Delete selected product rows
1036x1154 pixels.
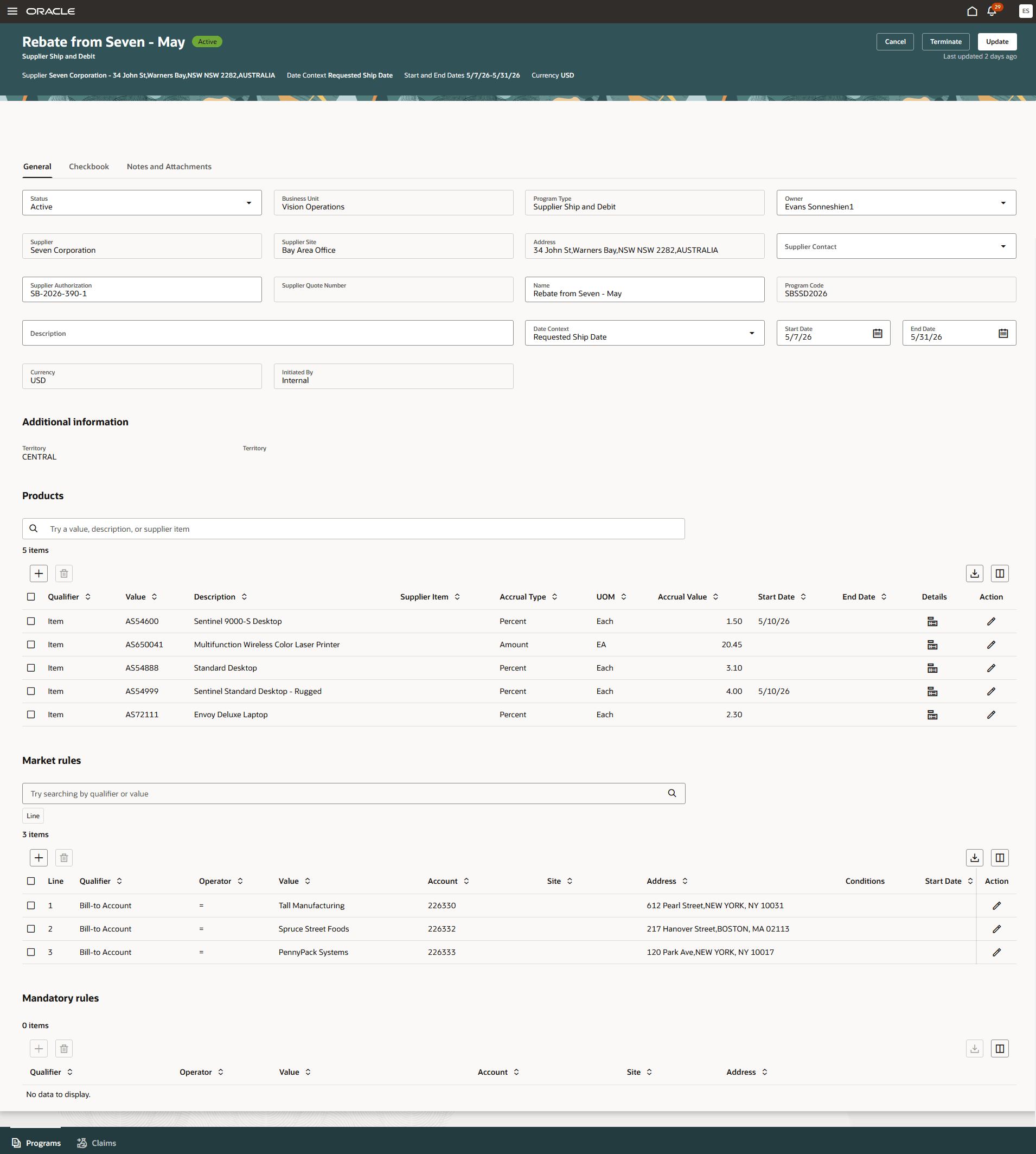point(64,573)
